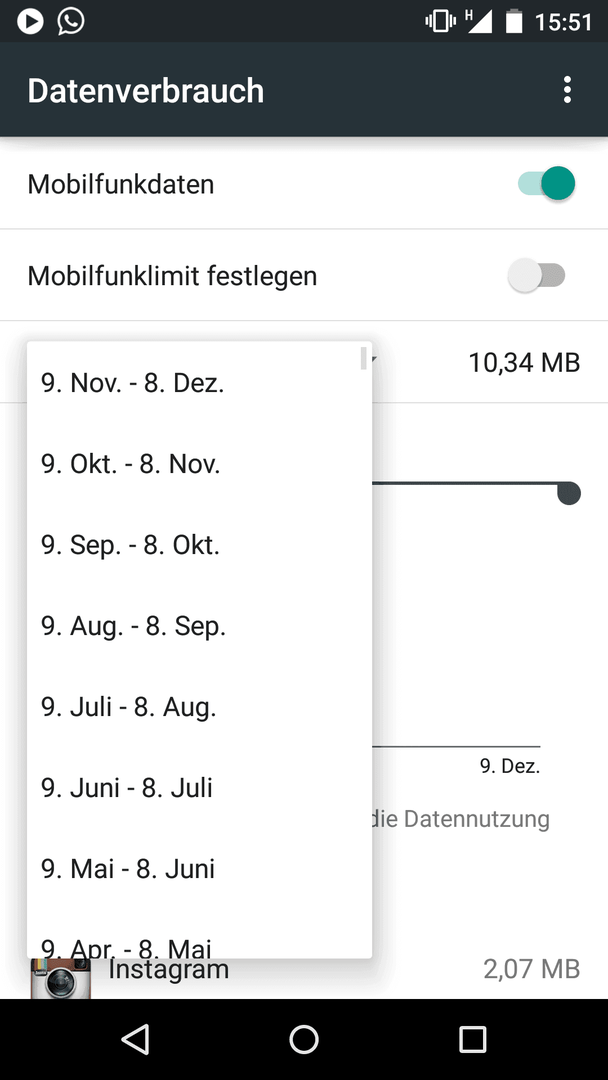Screen dimensions: 608x1080
Task: Tap the Android back navigation button
Action: pos(135,1039)
